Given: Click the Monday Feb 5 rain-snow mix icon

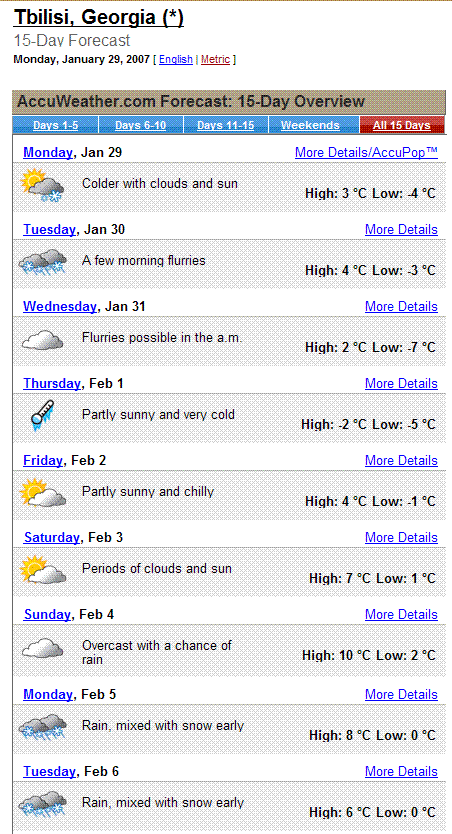Looking at the screenshot, I should pos(43,727).
